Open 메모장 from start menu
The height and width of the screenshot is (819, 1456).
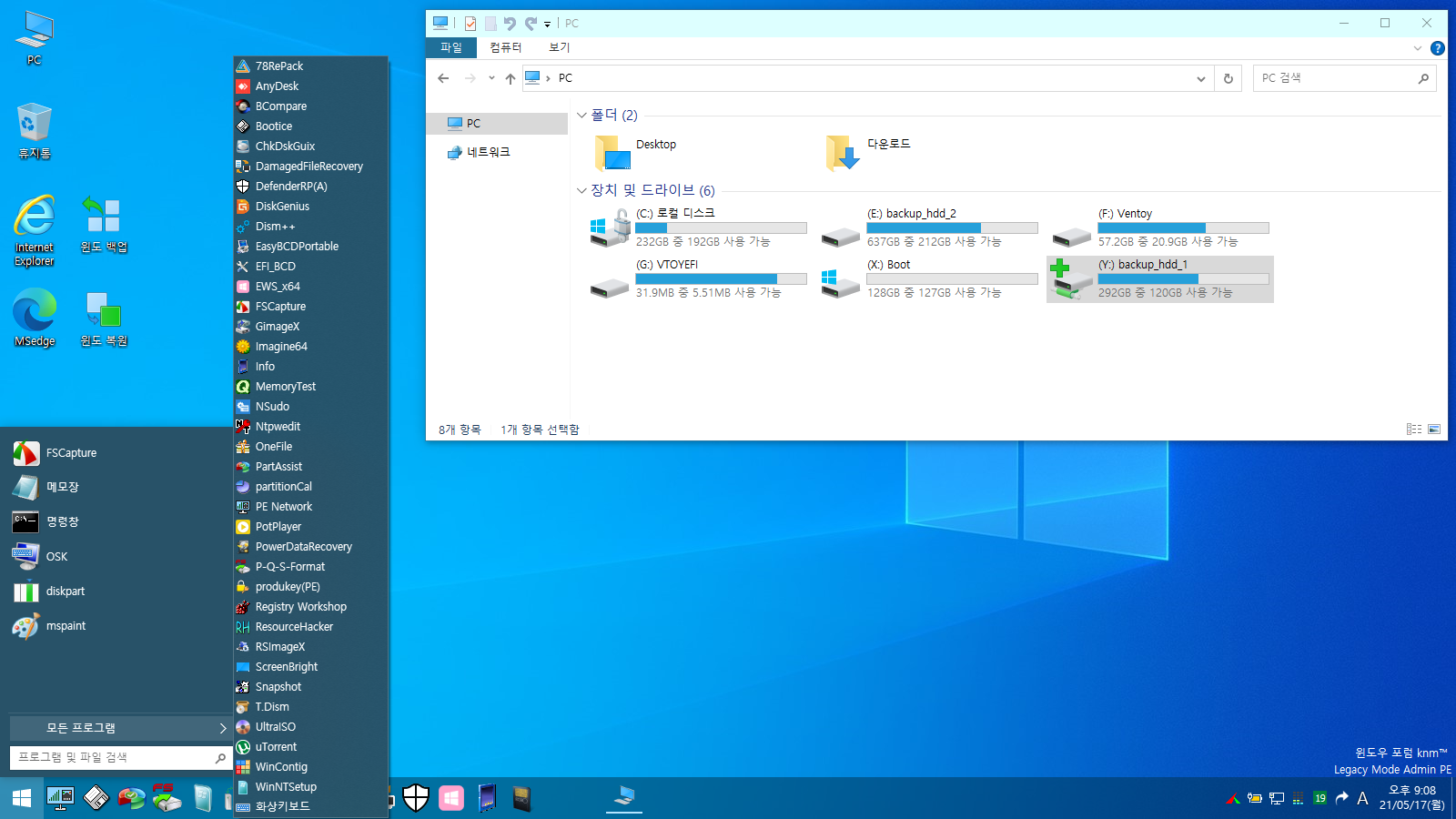click(x=118, y=488)
